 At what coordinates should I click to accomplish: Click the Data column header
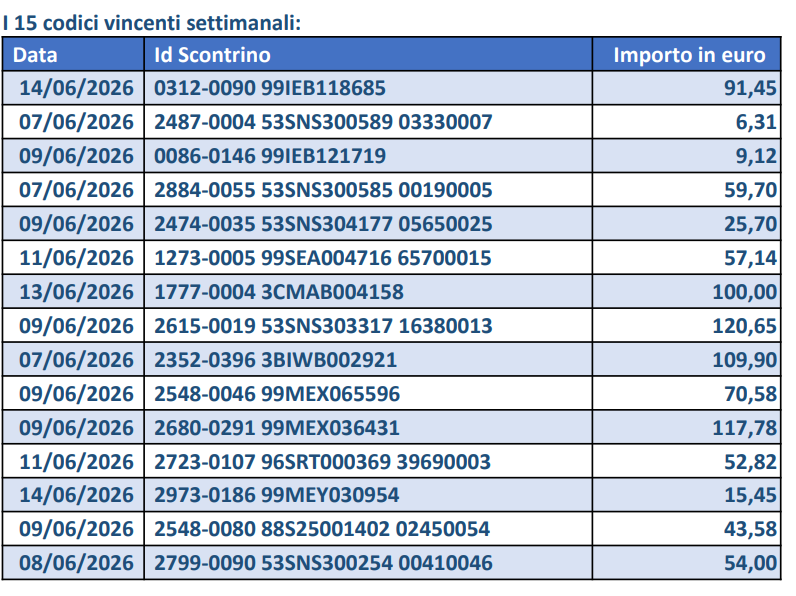coord(74,54)
